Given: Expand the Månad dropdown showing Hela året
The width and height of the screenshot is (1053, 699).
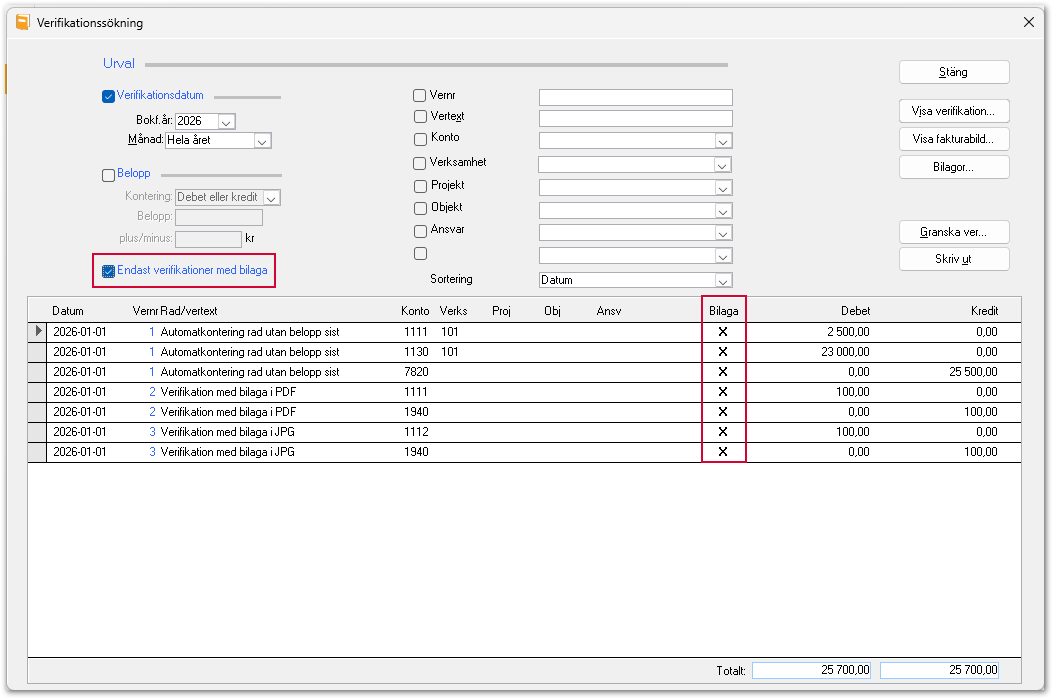Looking at the screenshot, I should tap(263, 141).
